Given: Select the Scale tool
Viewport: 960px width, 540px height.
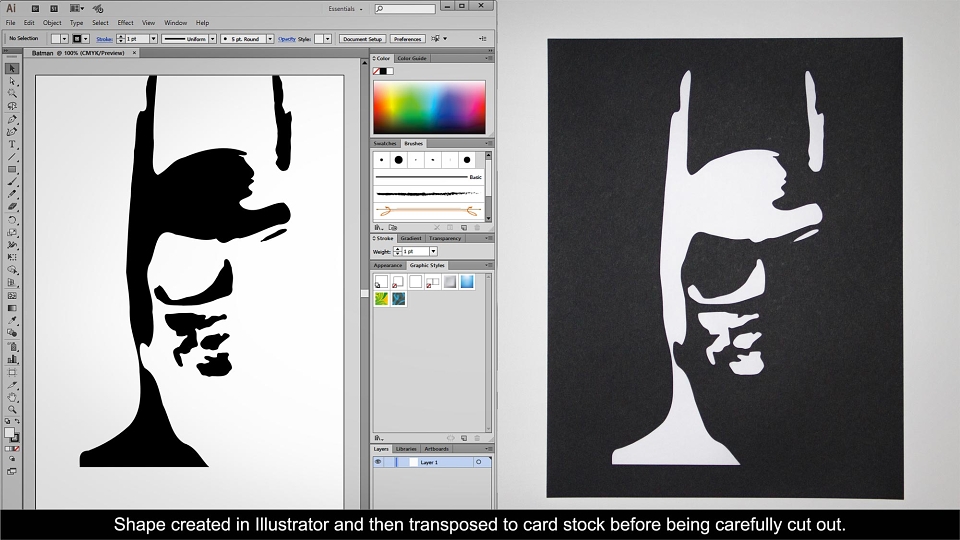Looking at the screenshot, I should point(12,232).
